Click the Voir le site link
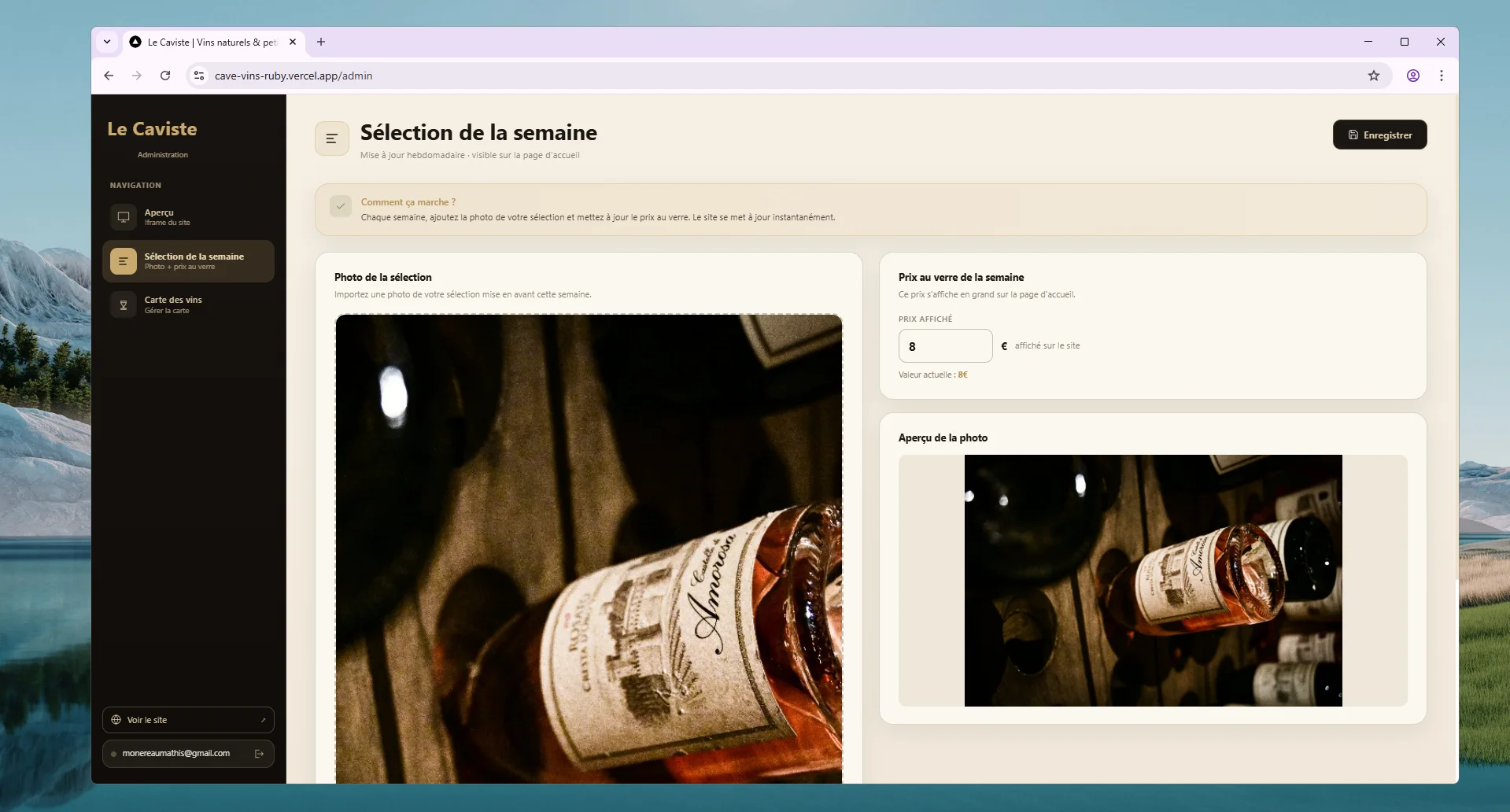Screen dimensions: 1510x812 (147, 719)
